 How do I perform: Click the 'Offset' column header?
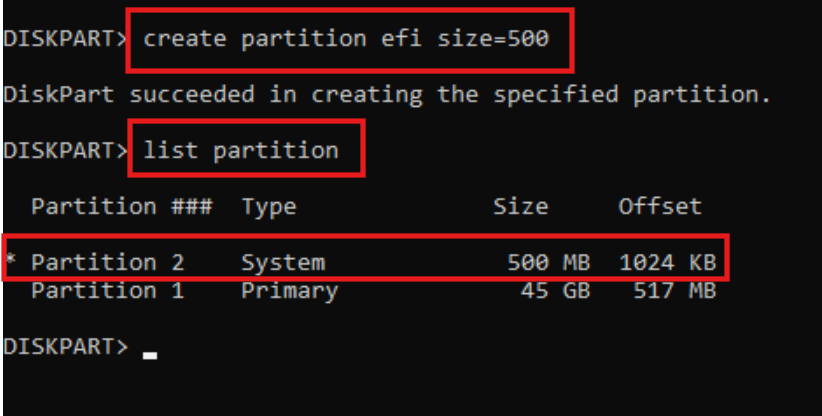660,207
